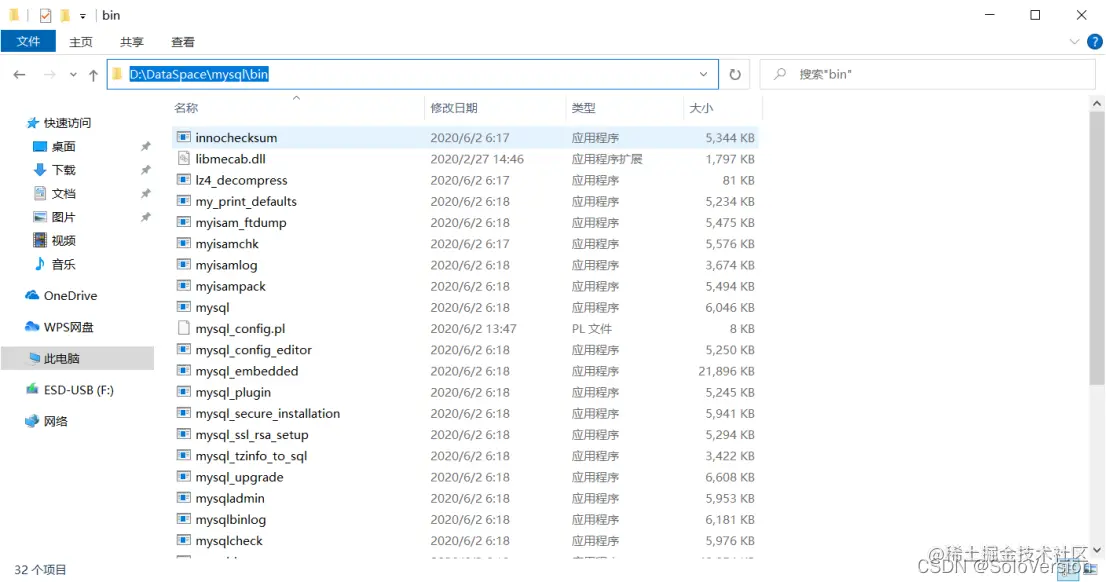Screen dimensions: 1107x583
Task: Open 文档 in quick access
Action: 63,193
